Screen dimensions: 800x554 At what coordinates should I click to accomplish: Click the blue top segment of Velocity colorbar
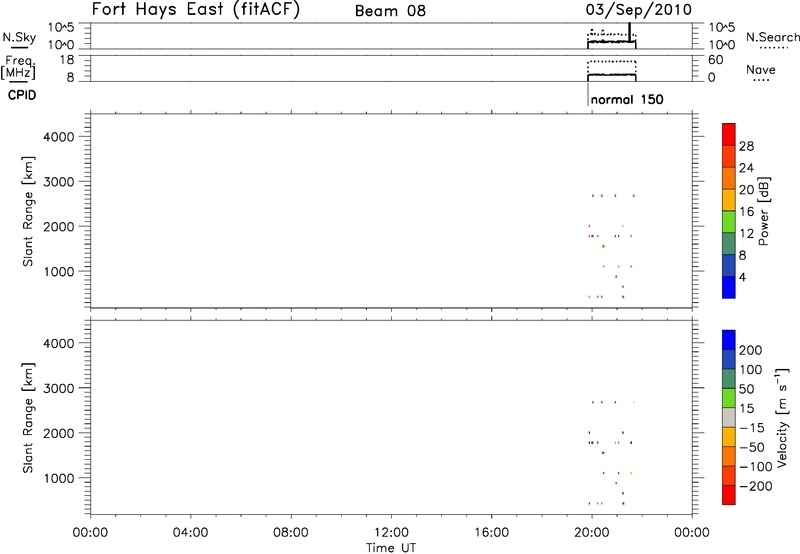(x=729, y=340)
